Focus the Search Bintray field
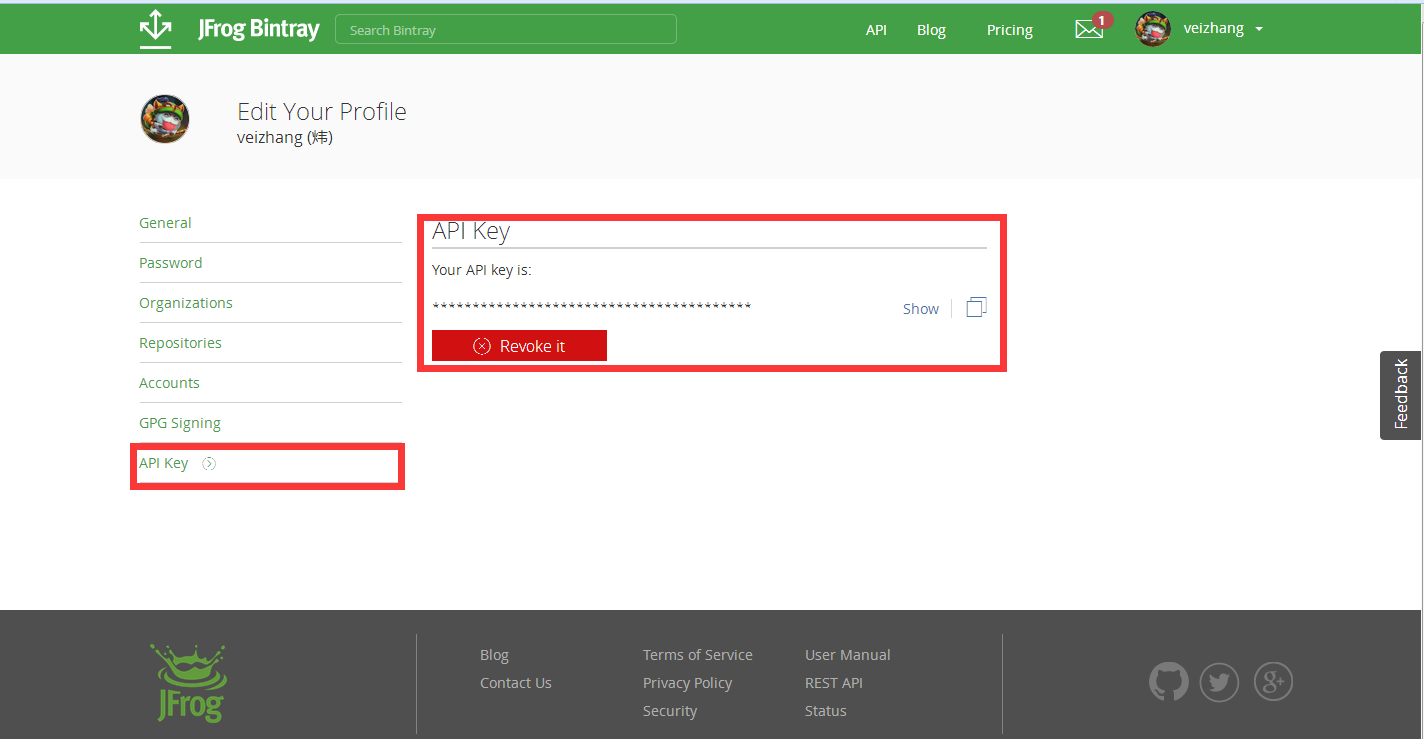Viewport: 1424px width, 739px height. tap(506, 29)
